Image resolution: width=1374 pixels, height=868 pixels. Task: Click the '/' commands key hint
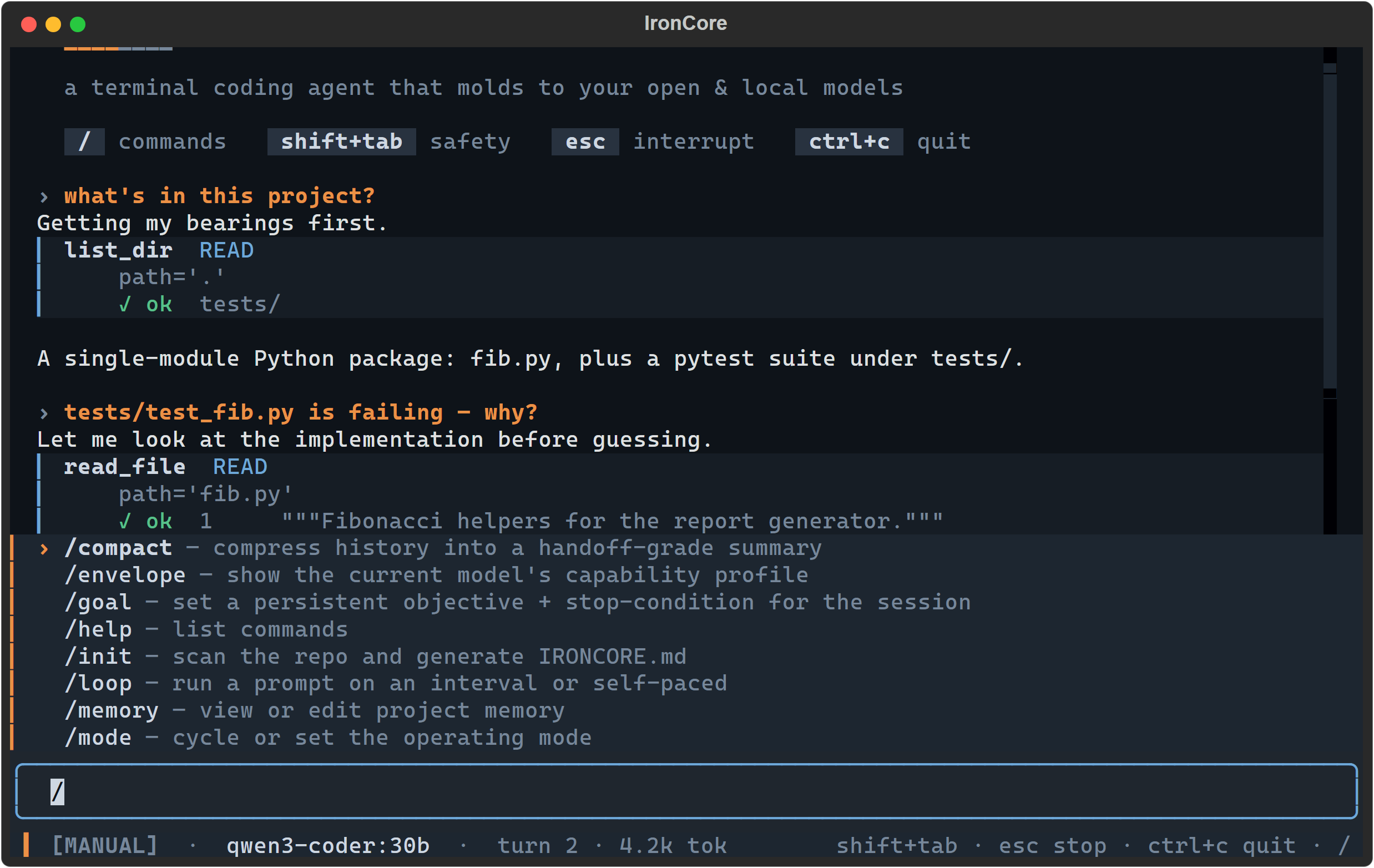(x=84, y=142)
